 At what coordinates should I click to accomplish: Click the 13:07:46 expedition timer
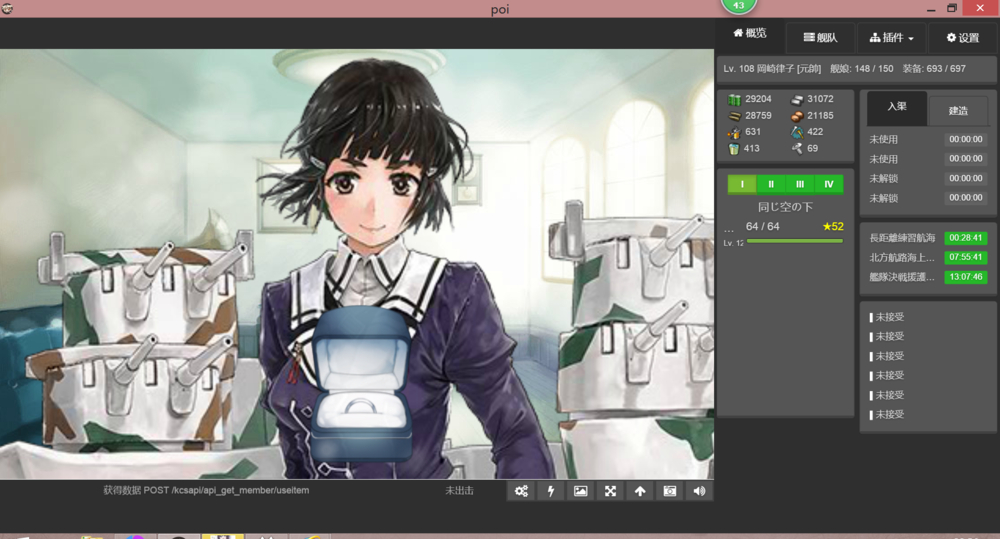(x=966, y=277)
